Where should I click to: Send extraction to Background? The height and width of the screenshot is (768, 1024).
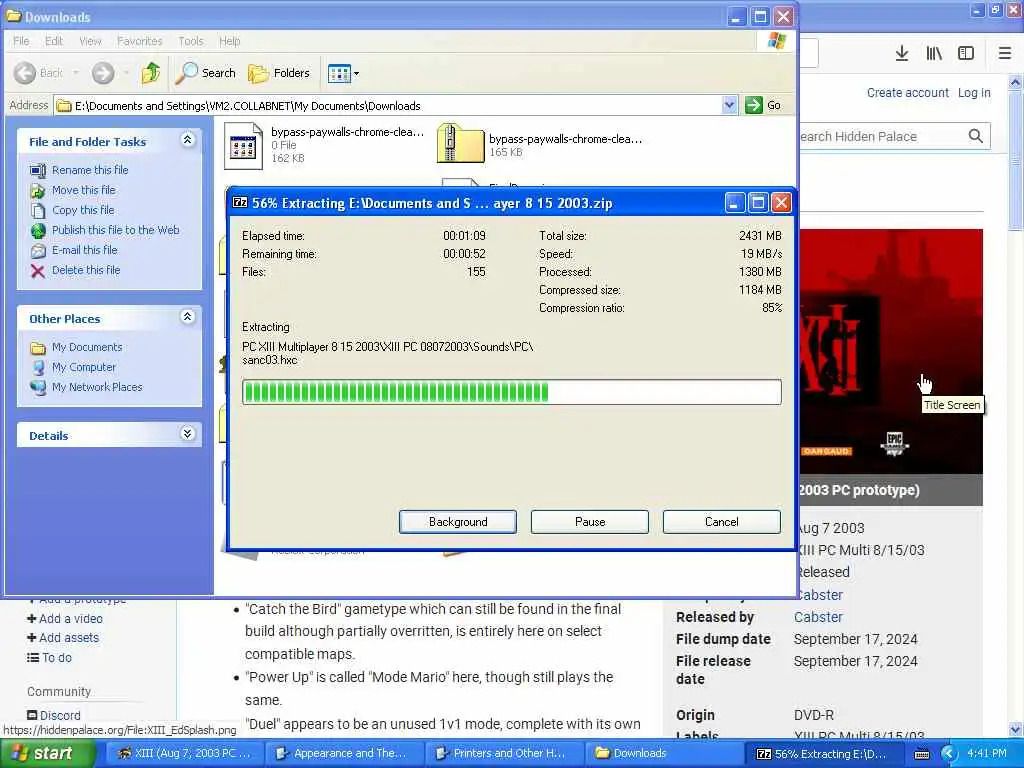pyautogui.click(x=458, y=522)
